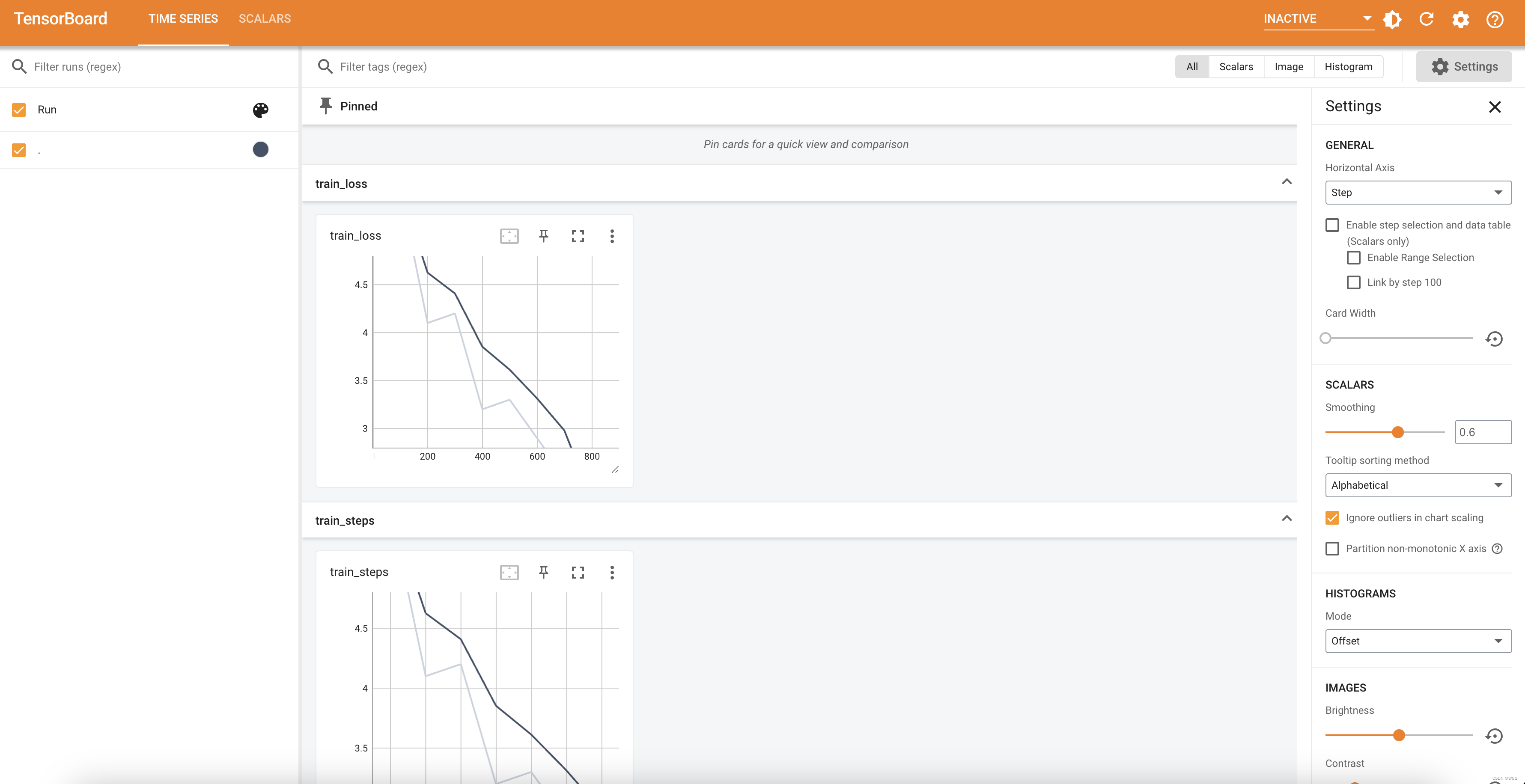Adjust the Brightness slider handle

click(x=1399, y=735)
